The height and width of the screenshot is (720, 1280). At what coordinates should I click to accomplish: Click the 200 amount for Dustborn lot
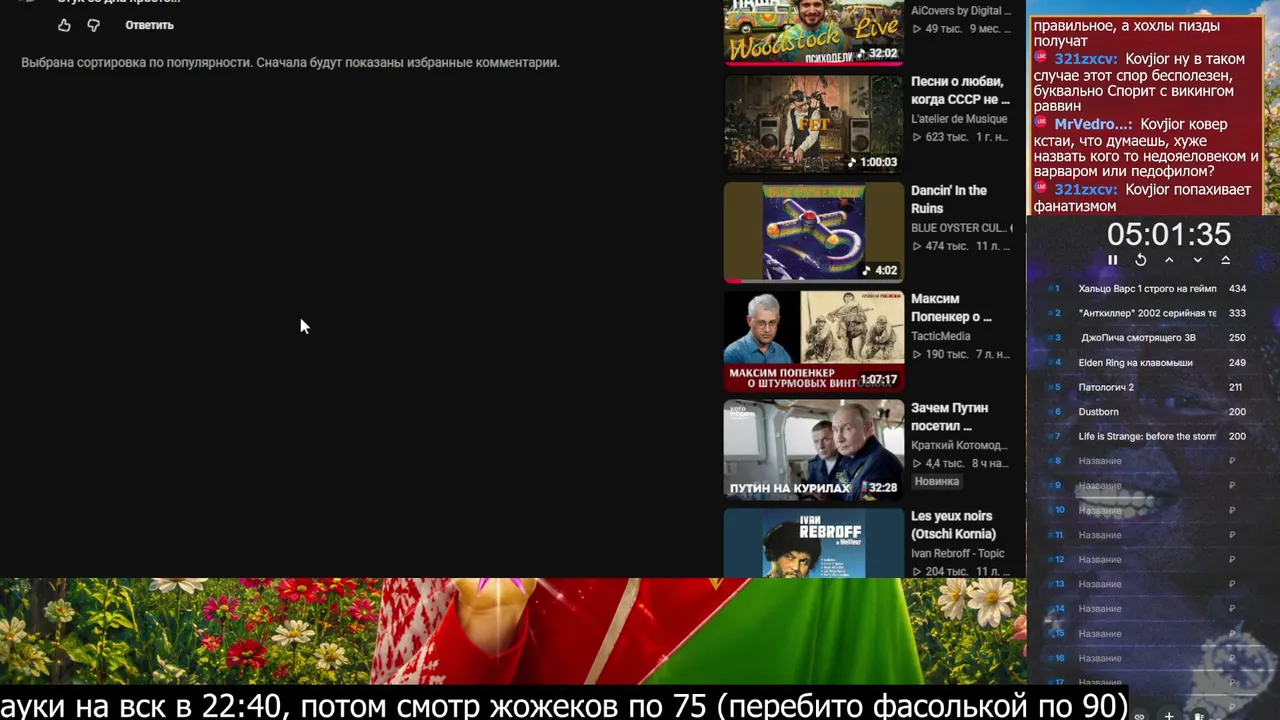[x=1237, y=412]
